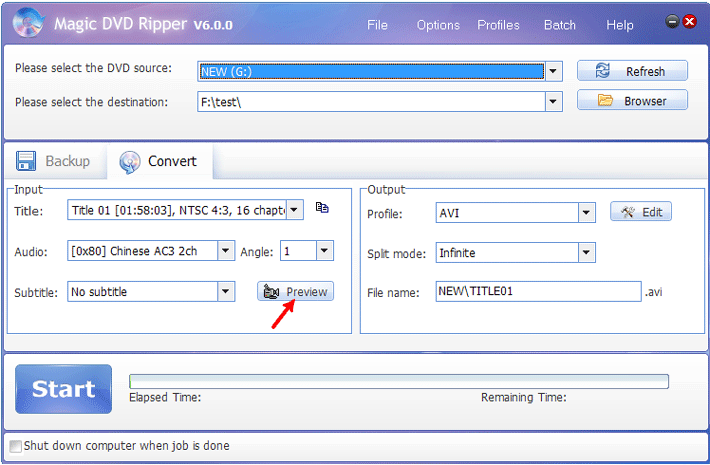Screen dimensions: 710x465
Task: Switch to the Backup tab
Action: (x=53, y=161)
